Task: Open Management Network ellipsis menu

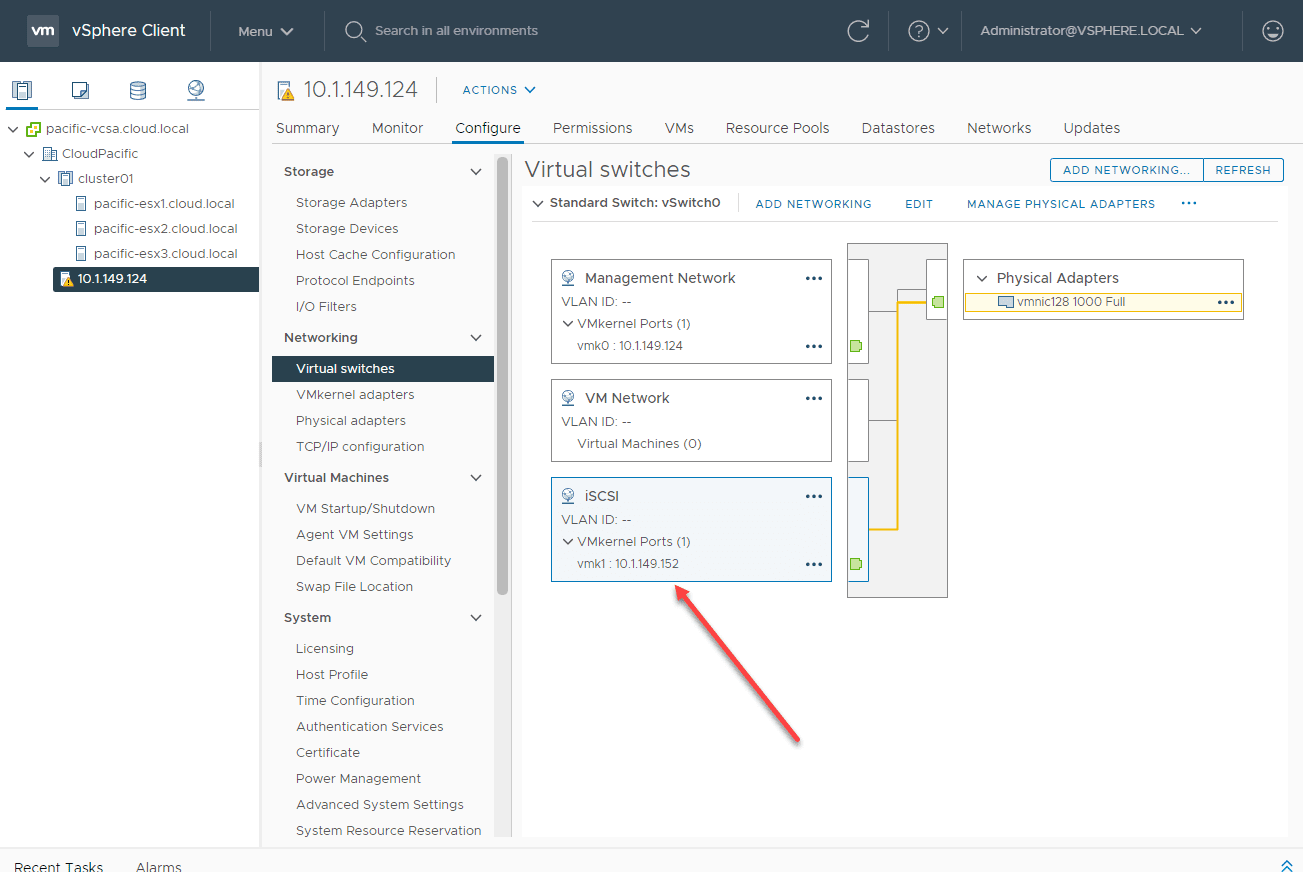Action: (x=814, y=278)
